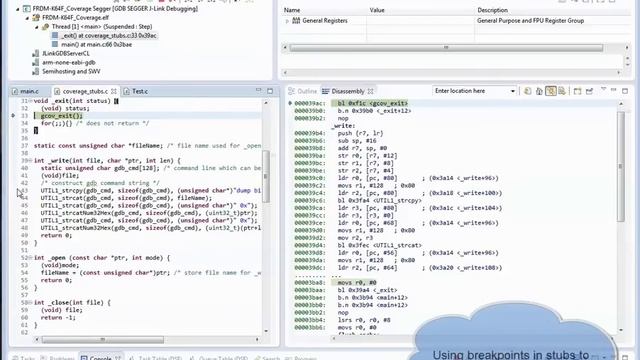This screenshot has height=360, width=640.
Task: Pin Disassembly to debug context
Action: pyautogui.click(x=589, y=91)
